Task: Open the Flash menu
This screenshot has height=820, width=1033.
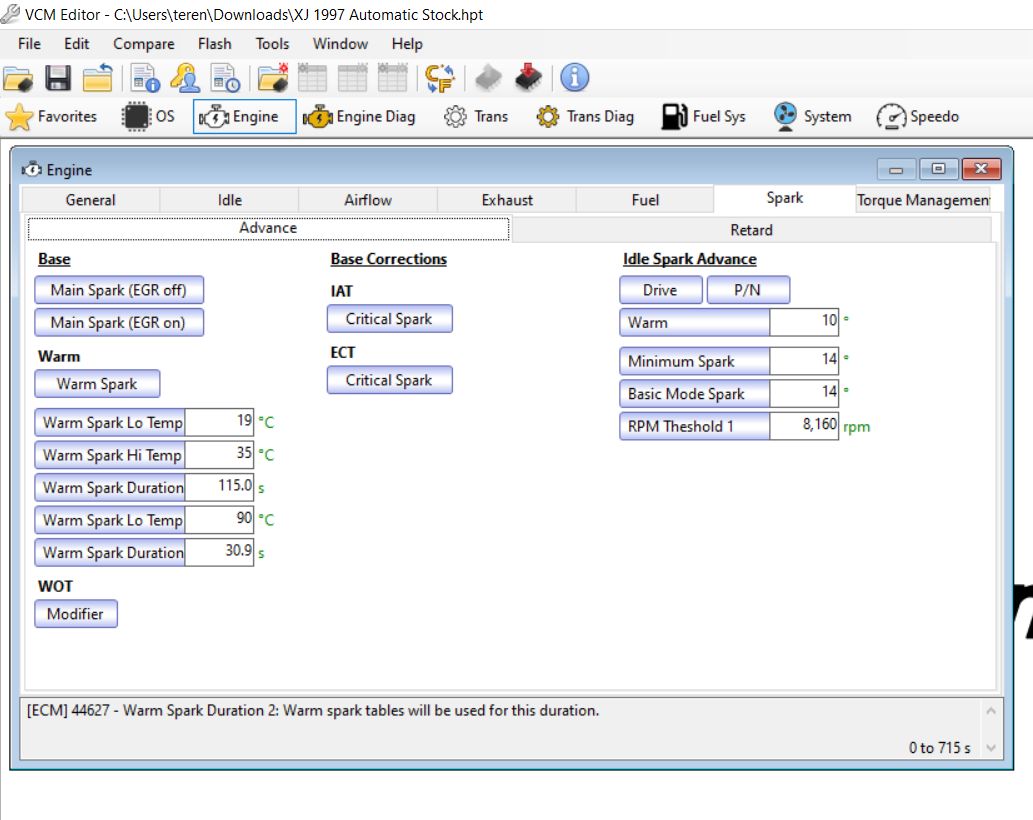Action: pyautogui.click(x=214, y=44)
